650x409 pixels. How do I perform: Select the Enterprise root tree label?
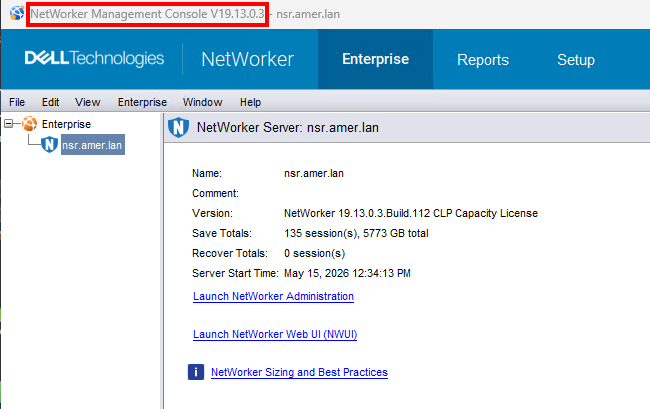point(66,124)
